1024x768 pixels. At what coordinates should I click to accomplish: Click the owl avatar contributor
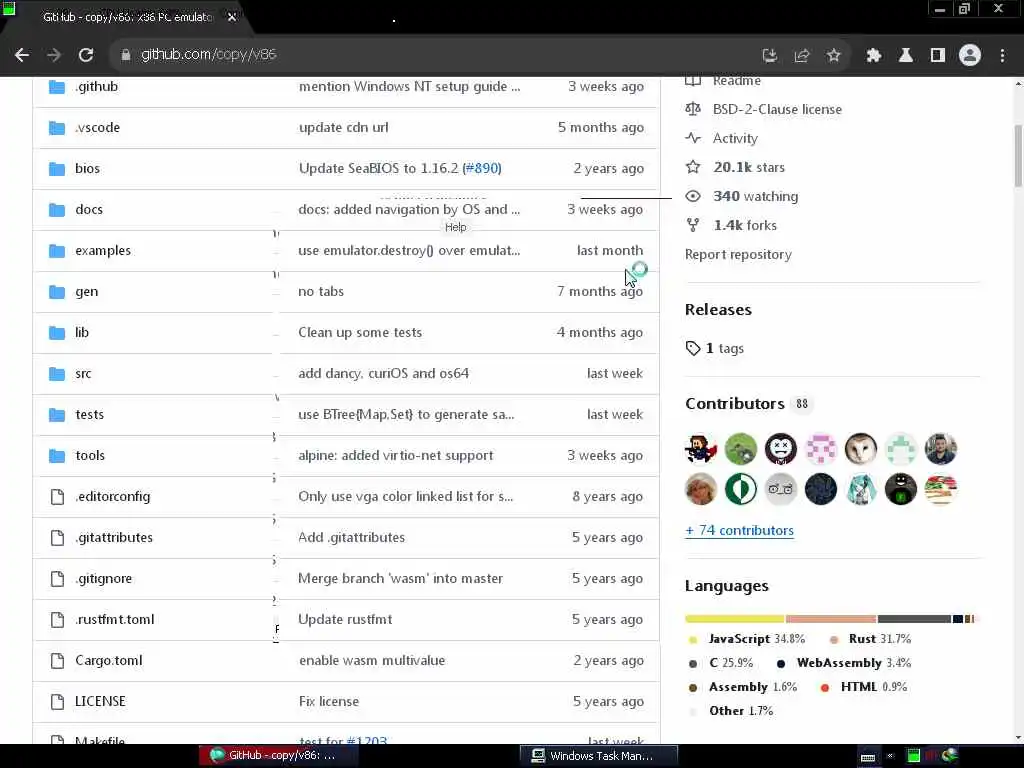pyautogui.click(x=861, y=449)
